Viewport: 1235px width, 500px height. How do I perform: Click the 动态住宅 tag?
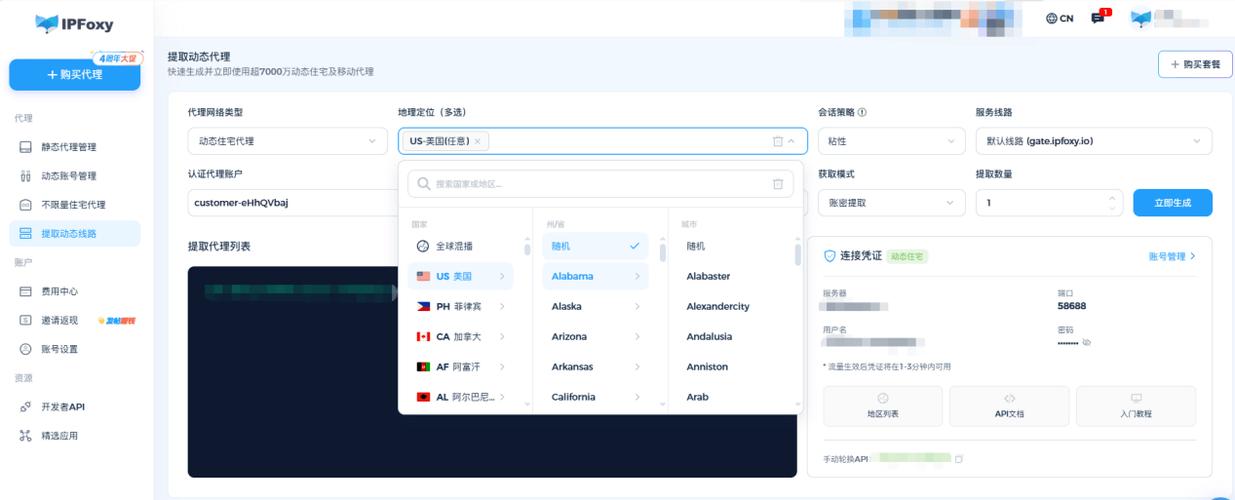tap(908, 257)
